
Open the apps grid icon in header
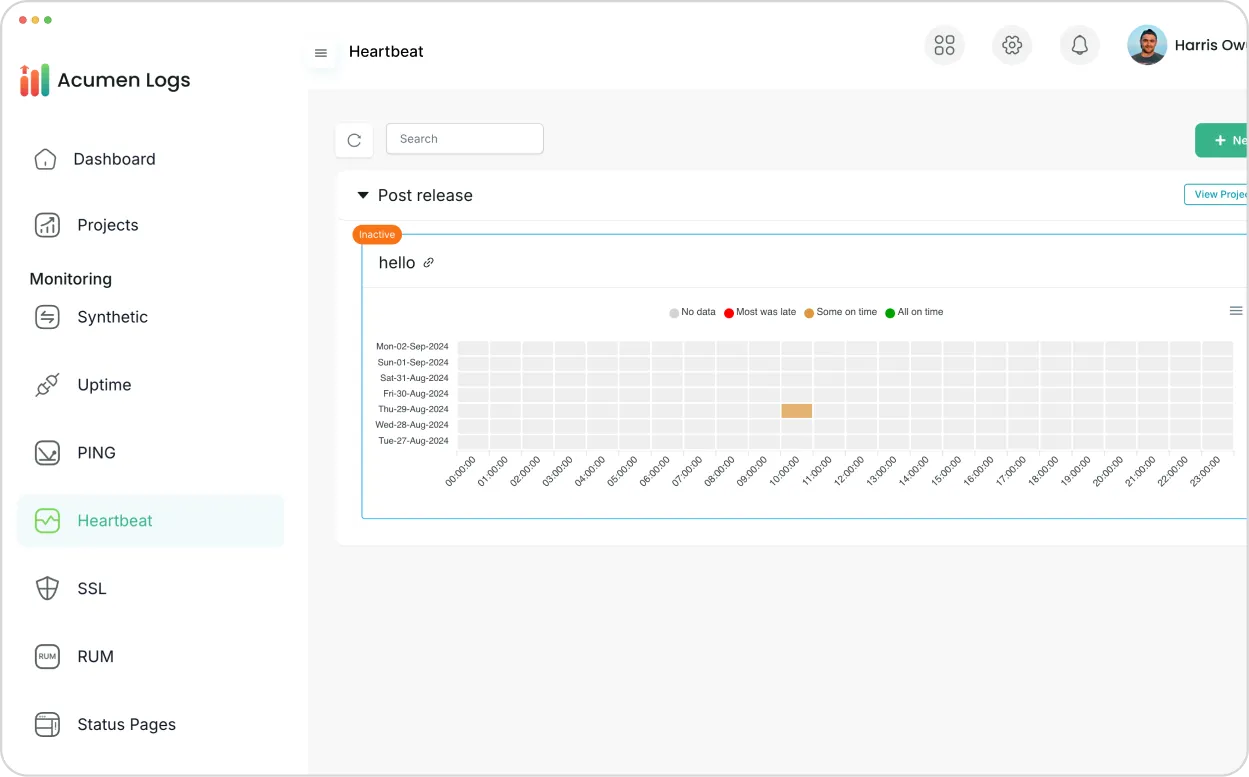pos(944,45)
